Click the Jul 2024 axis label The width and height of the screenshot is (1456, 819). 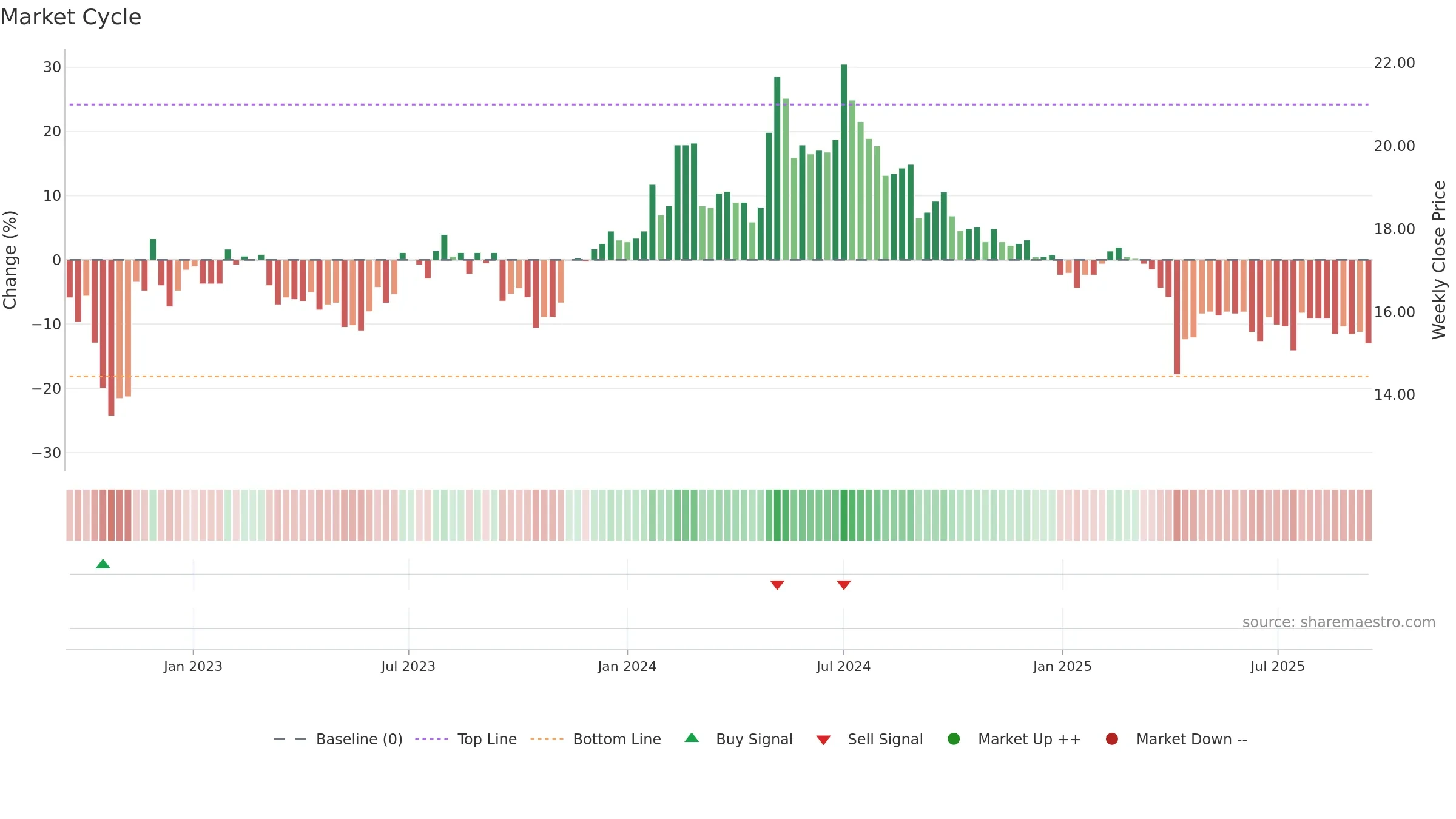pos(843,667)
